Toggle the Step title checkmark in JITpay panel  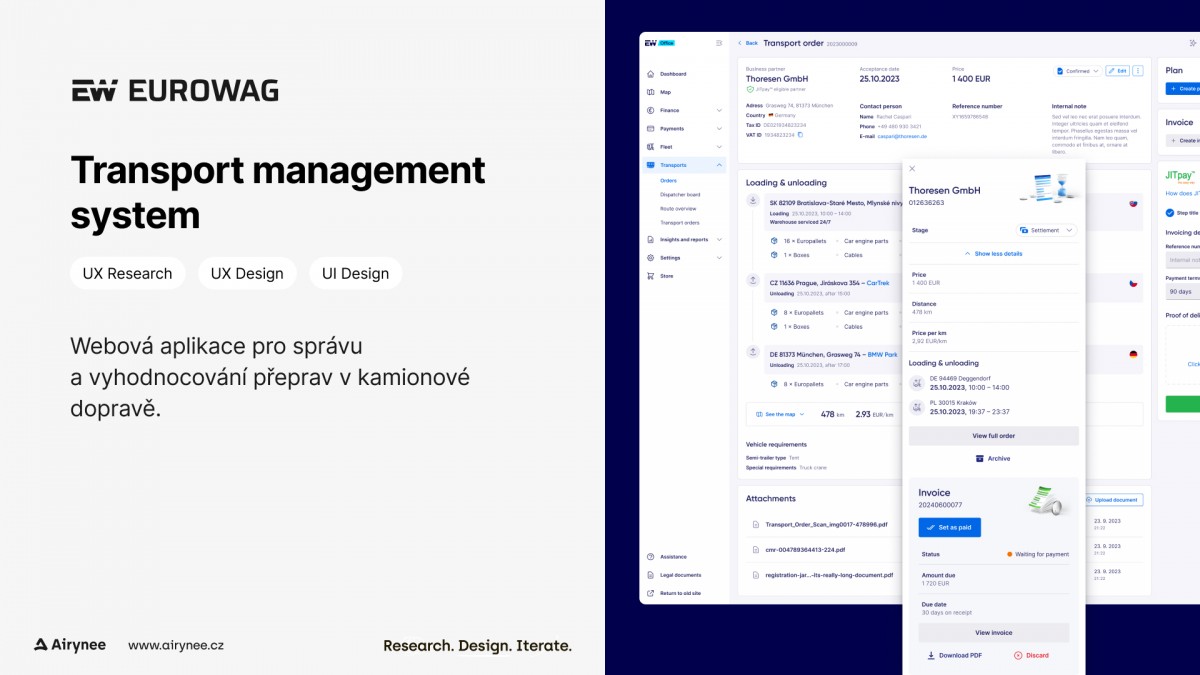click(x=1170, y=212)
